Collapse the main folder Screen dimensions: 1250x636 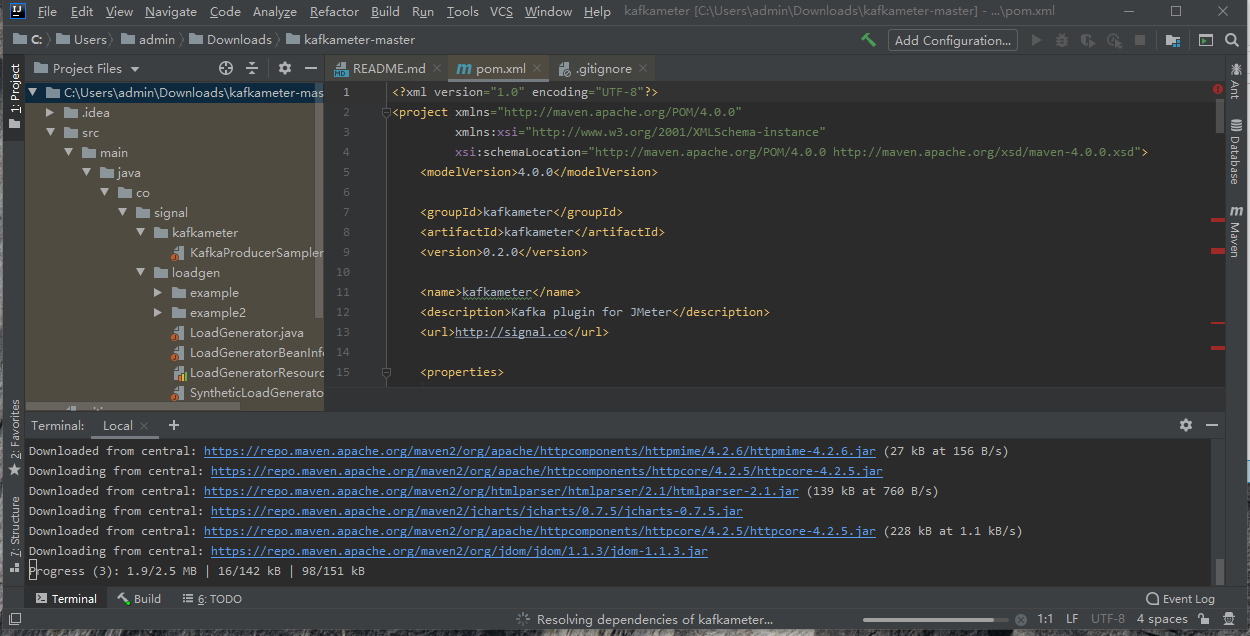tap(68, 153)
